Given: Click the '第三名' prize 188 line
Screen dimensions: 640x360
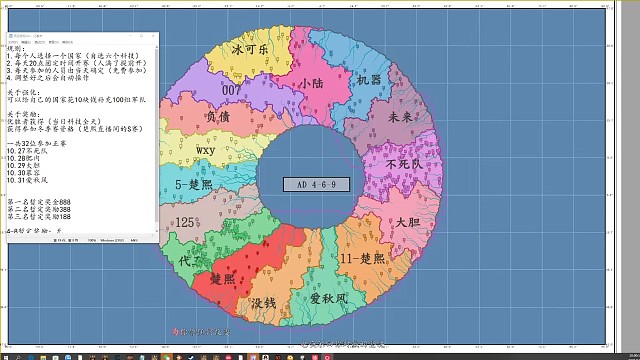Looking at the screenshot, I should coord(39,217).
